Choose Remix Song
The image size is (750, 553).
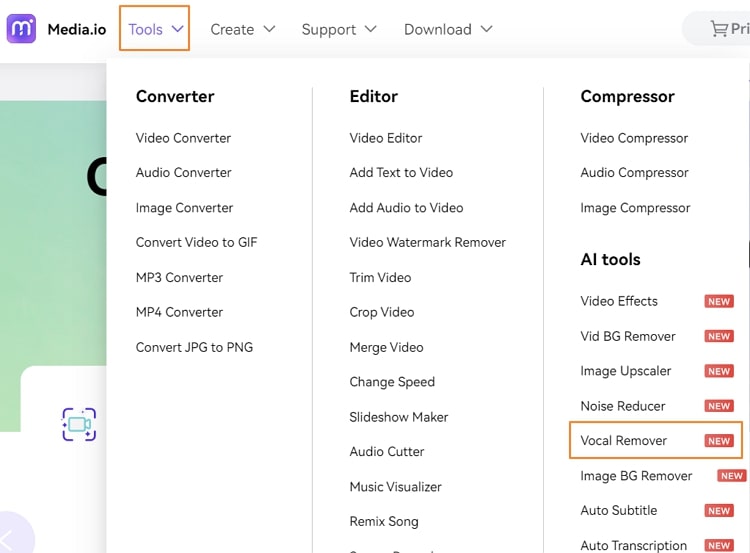click(x=384, y=521)
